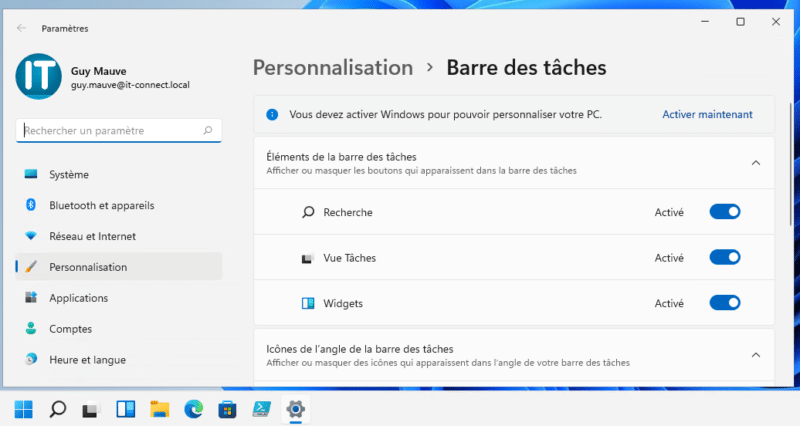The width and height of the screenshot is (800, 426).
Task: Click the Activé label next to Widgets
Action: coord(669,303)
